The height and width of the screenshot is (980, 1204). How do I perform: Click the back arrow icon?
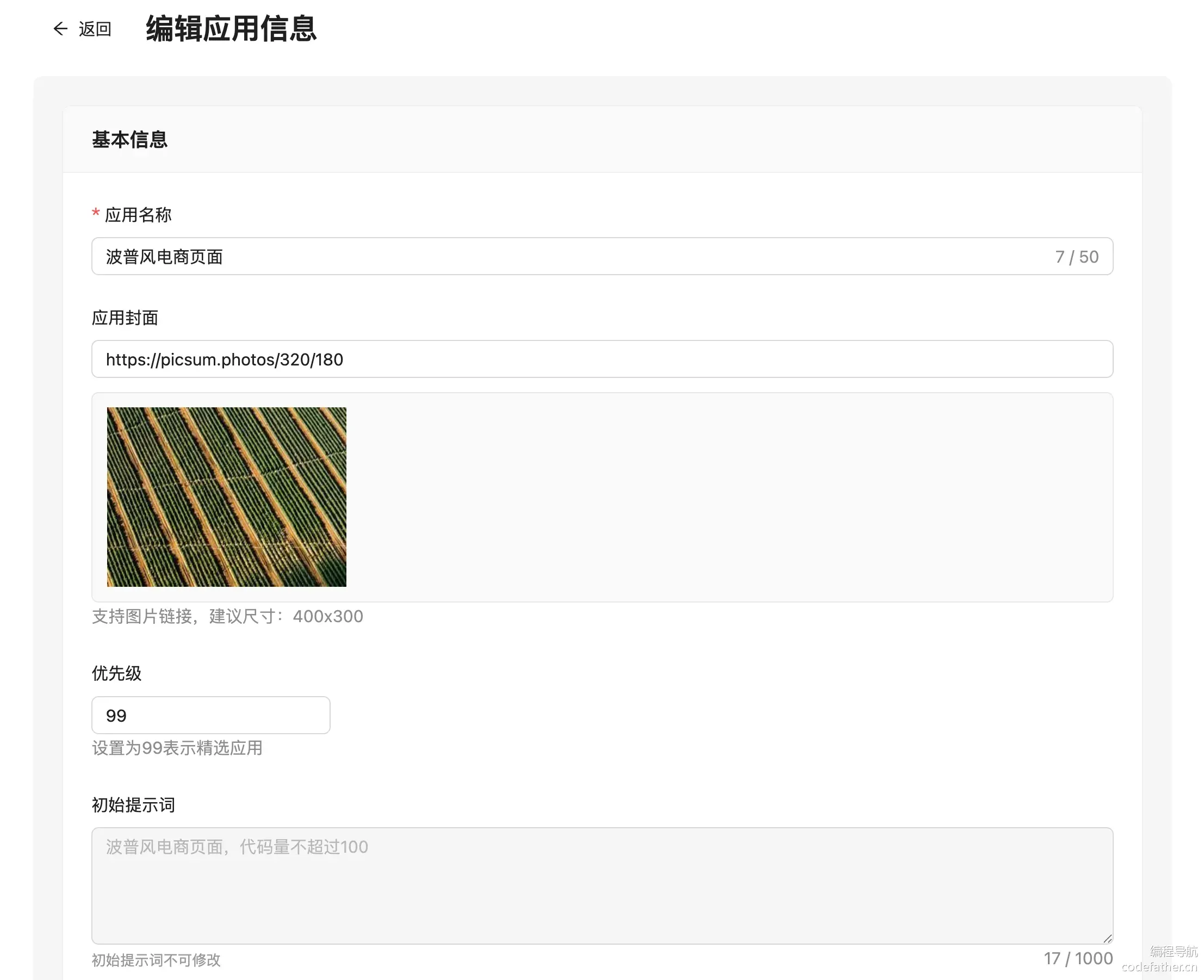(x=60, y=29)
